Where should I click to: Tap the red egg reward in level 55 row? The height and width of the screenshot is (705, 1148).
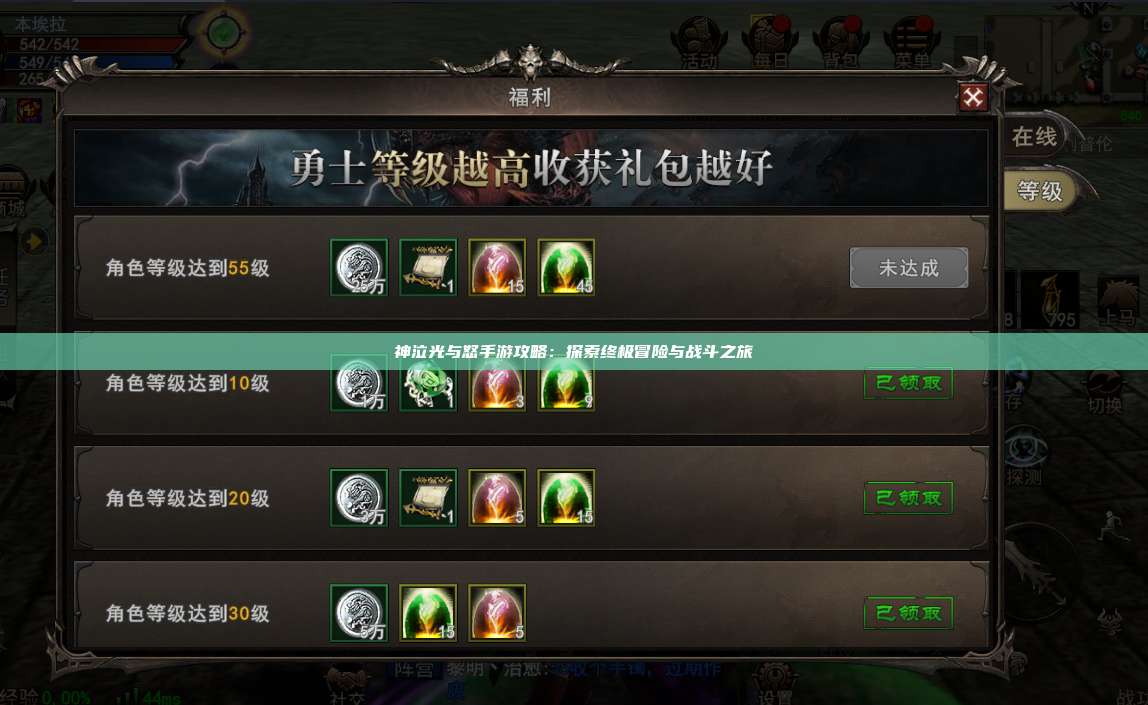(x=497, y=267)
